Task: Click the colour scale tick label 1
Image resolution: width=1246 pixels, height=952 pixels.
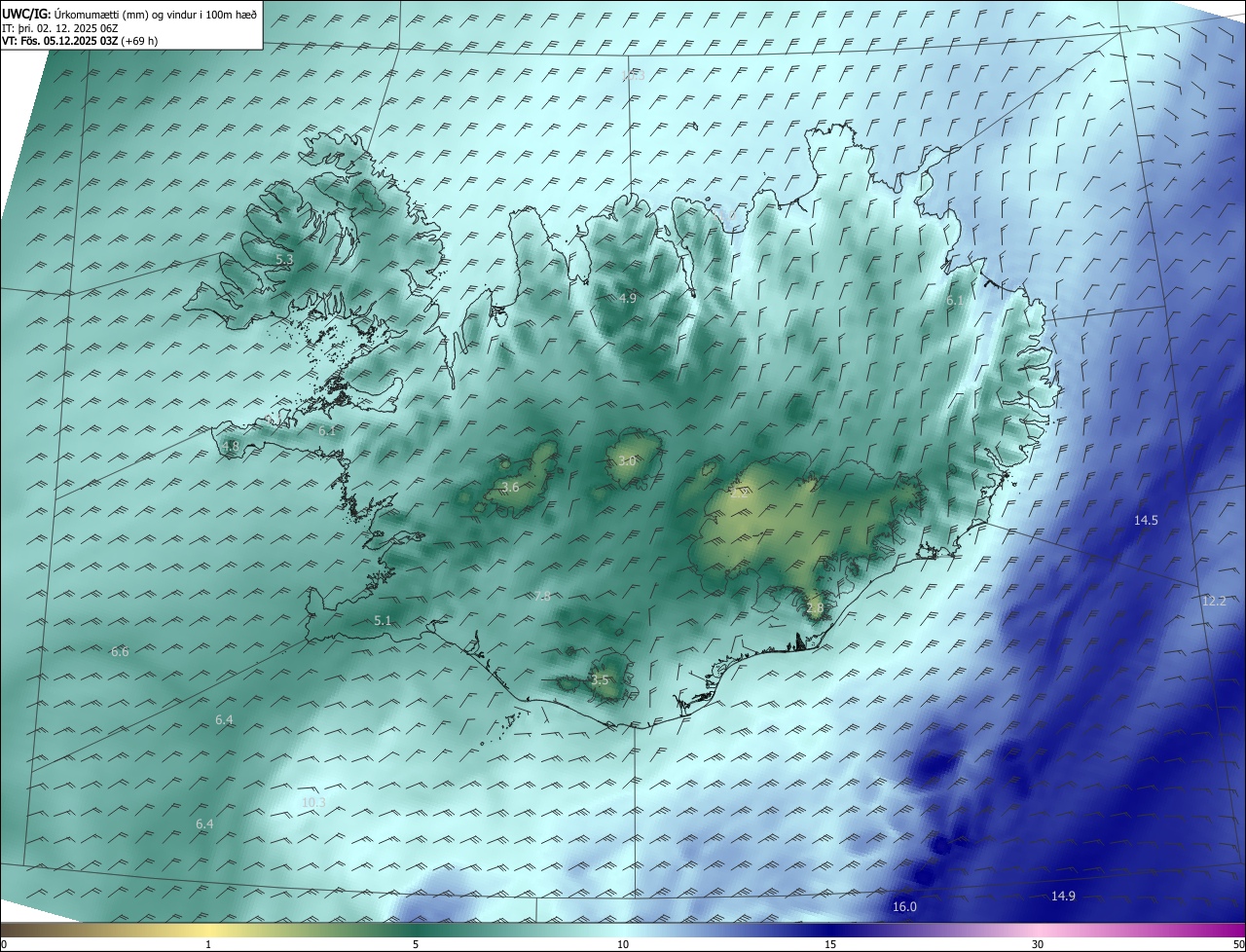Action: pos(208,944)
